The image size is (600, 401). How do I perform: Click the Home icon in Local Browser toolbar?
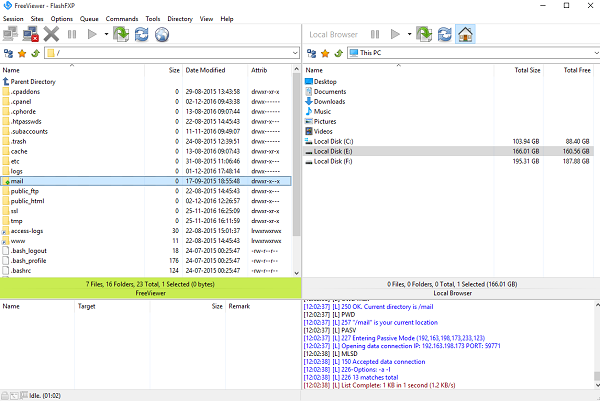(x=465, y=34)
